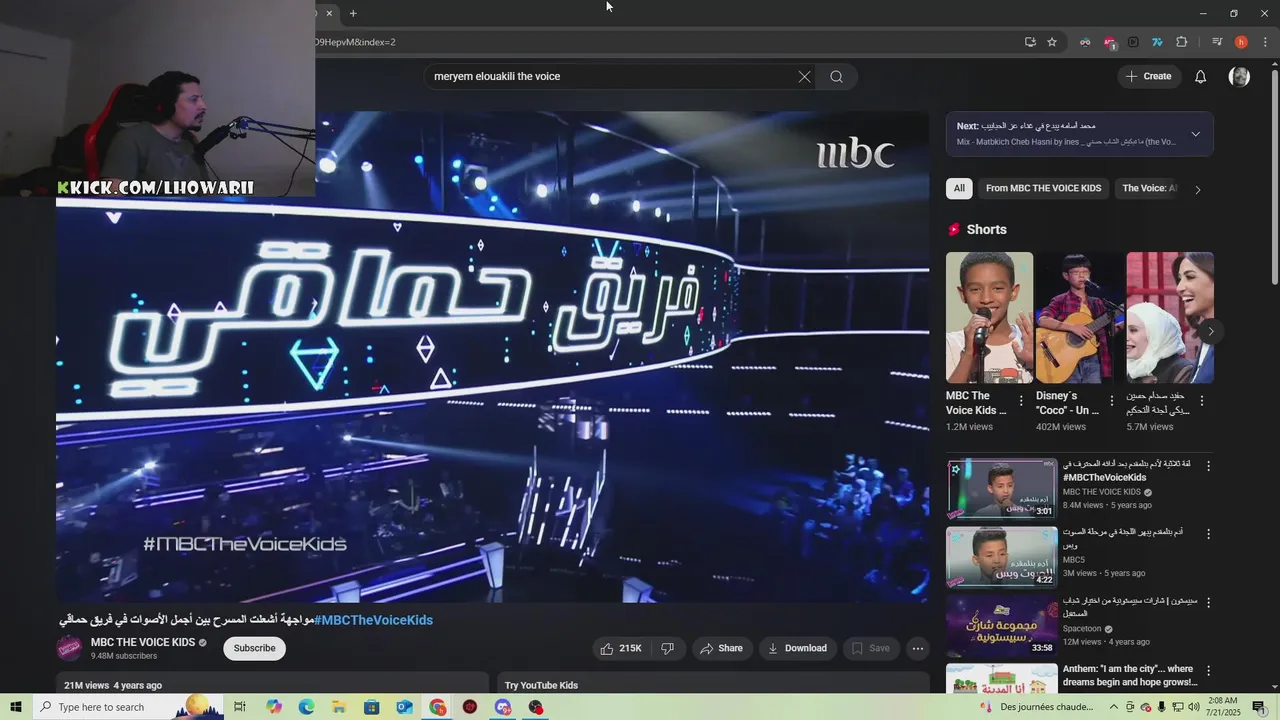This screenshot has height=720, width=1280.
Task: Select the 'All' filter chip
Action: click(x=959, y=188)
